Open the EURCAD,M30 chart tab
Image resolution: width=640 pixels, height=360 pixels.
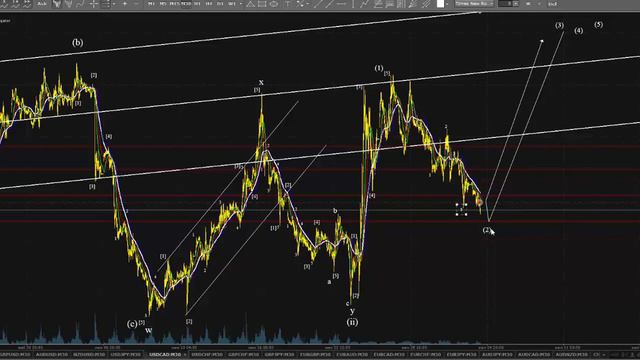click(389, 355)
